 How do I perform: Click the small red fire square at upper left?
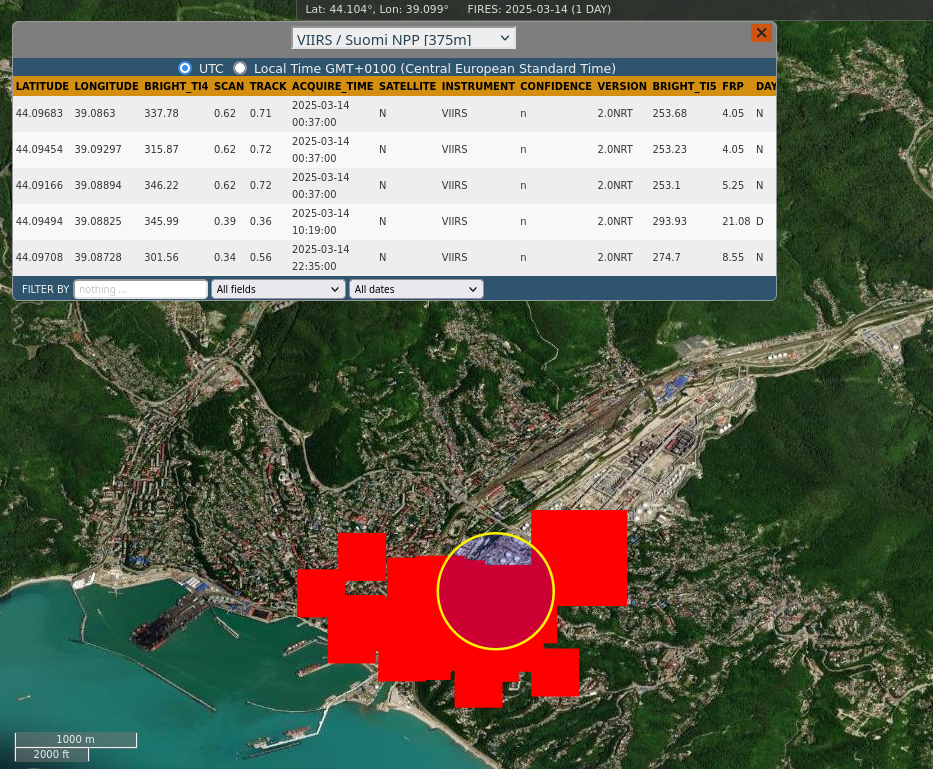pyautogui.click(x=361, y=554)
